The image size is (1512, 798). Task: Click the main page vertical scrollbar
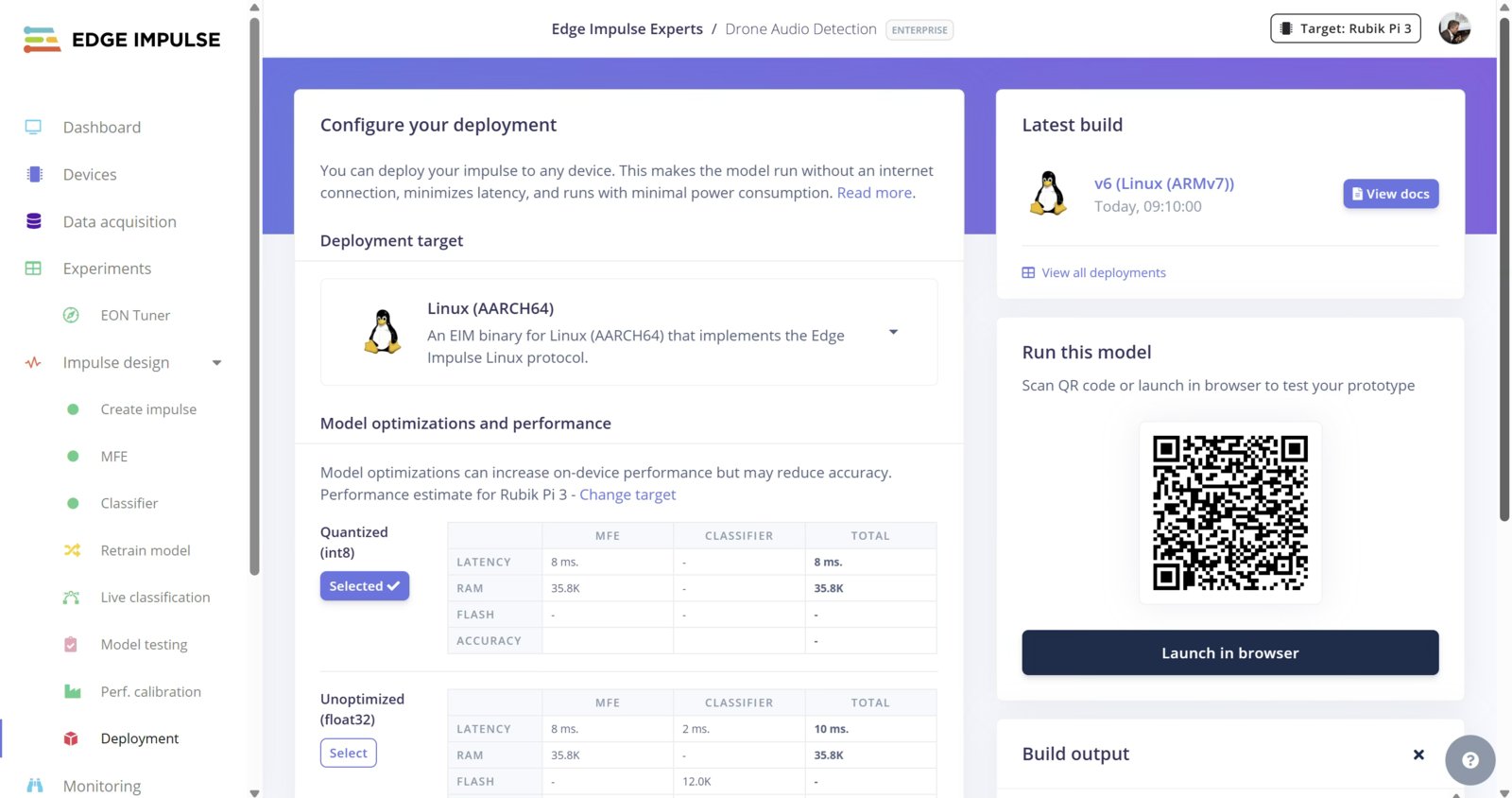point(1504,269)
